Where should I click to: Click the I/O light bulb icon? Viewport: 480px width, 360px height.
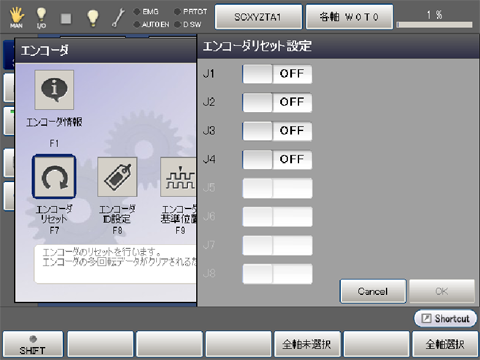coord(41,17)
